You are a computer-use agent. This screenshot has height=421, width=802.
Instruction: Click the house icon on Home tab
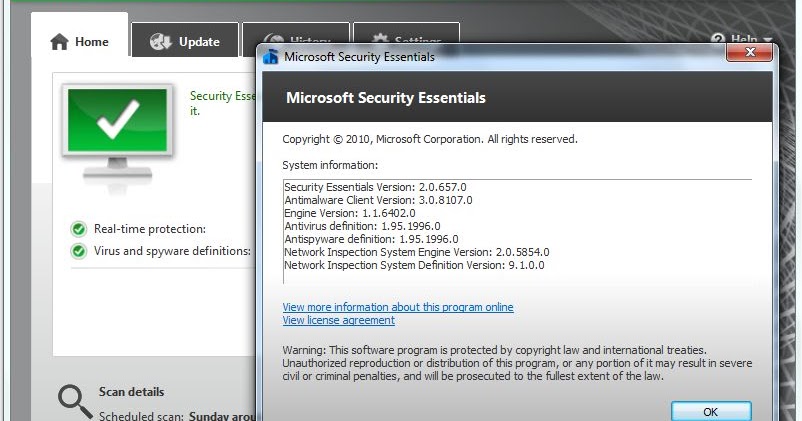[x=59, y=41]
